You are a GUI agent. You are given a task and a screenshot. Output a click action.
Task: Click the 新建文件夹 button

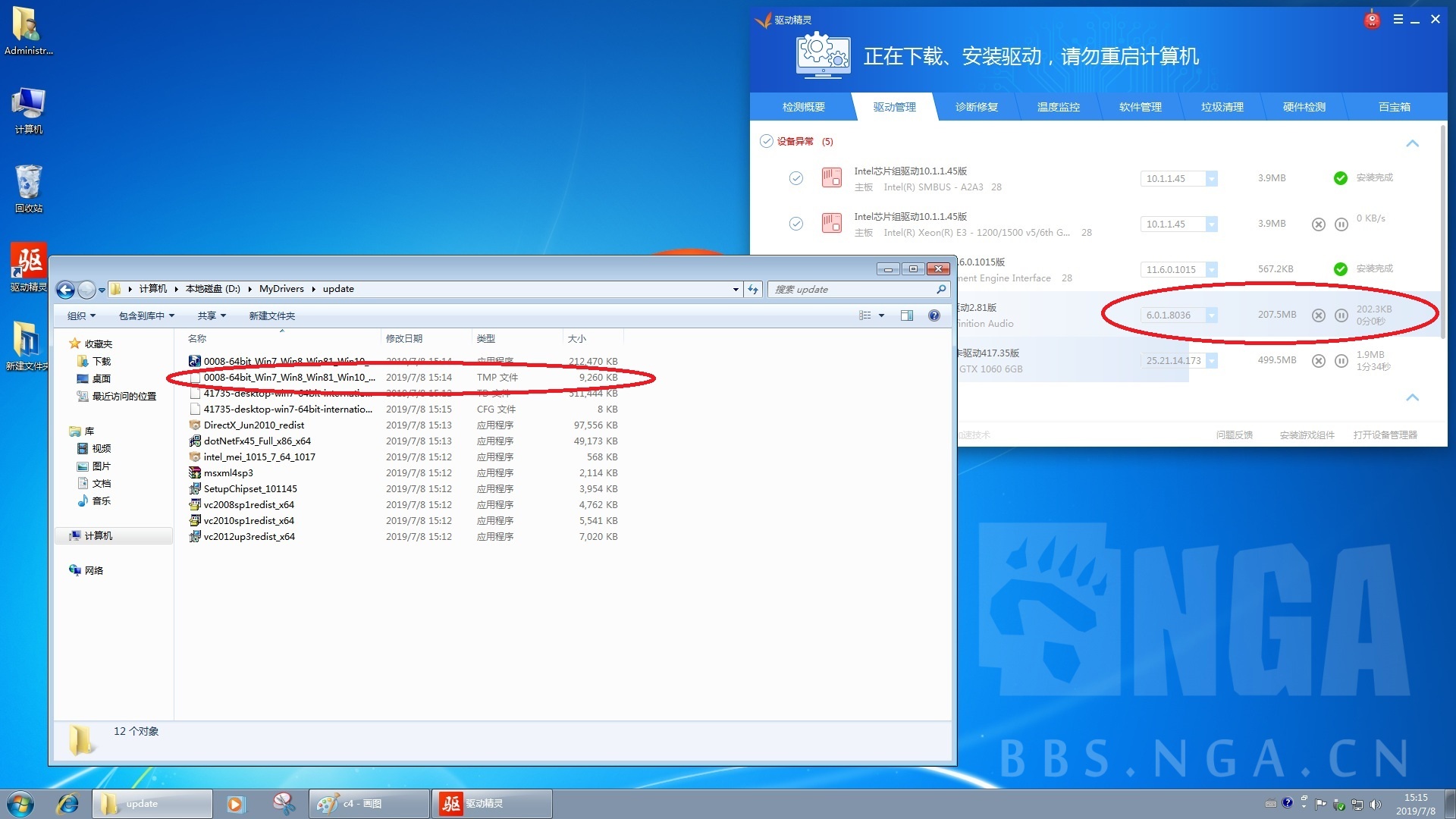coord(271,315)
